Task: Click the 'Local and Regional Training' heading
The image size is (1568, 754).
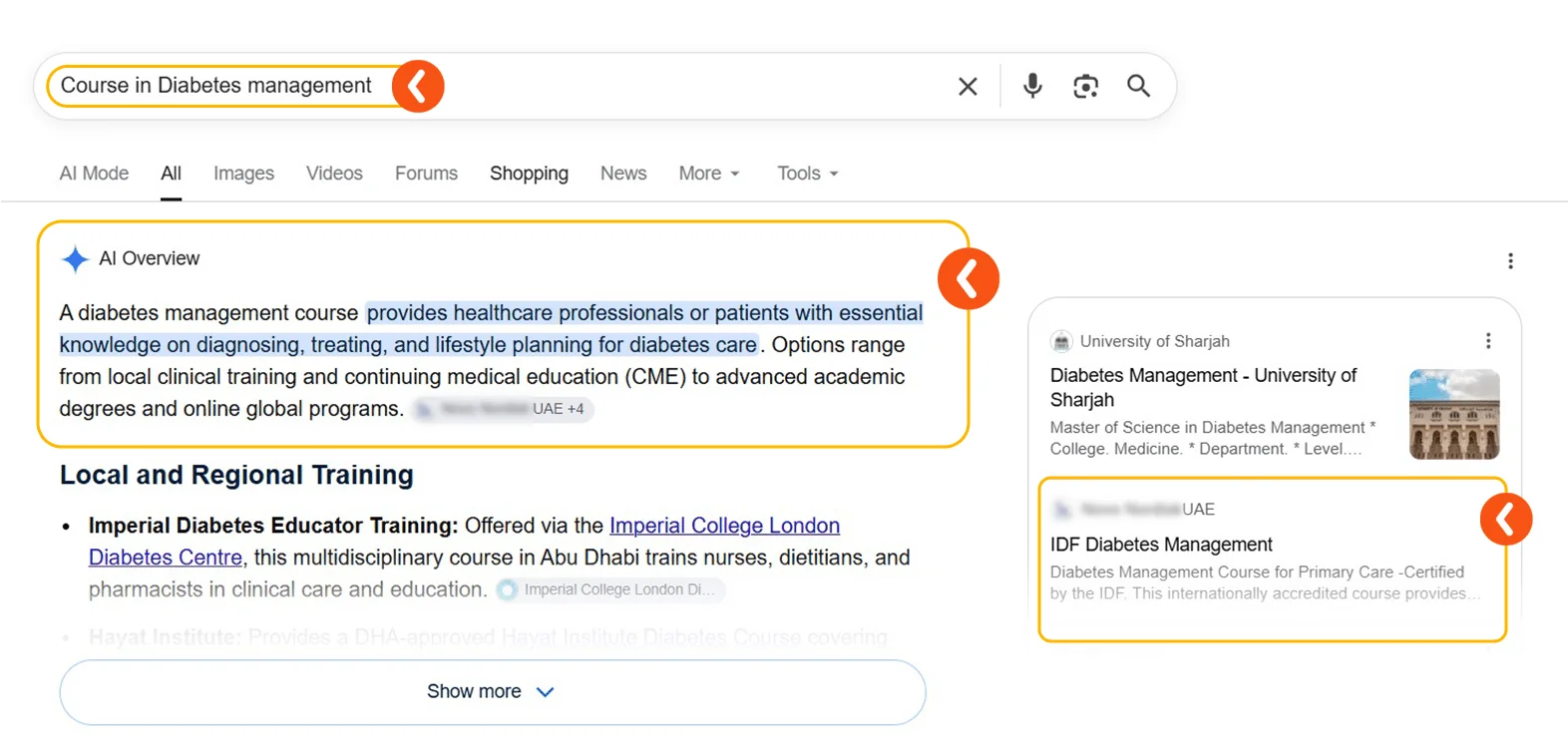Action: 236,475
